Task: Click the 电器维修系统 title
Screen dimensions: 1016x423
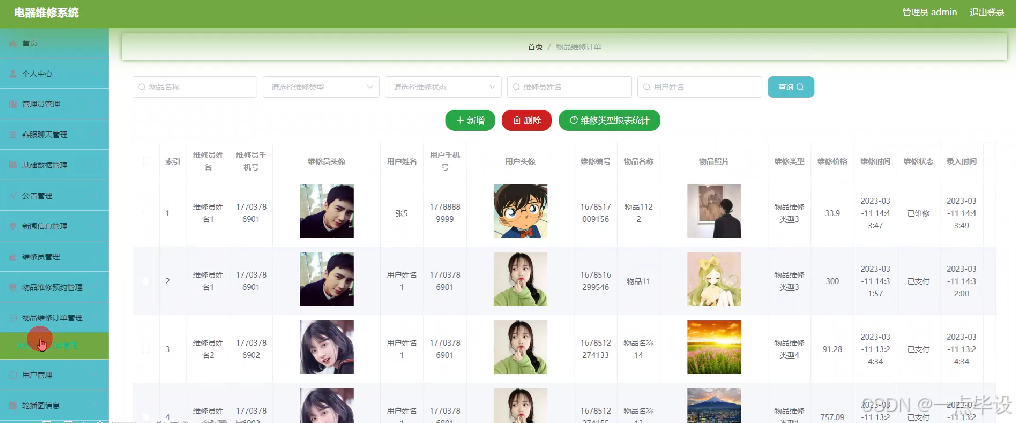Action: 46,13
